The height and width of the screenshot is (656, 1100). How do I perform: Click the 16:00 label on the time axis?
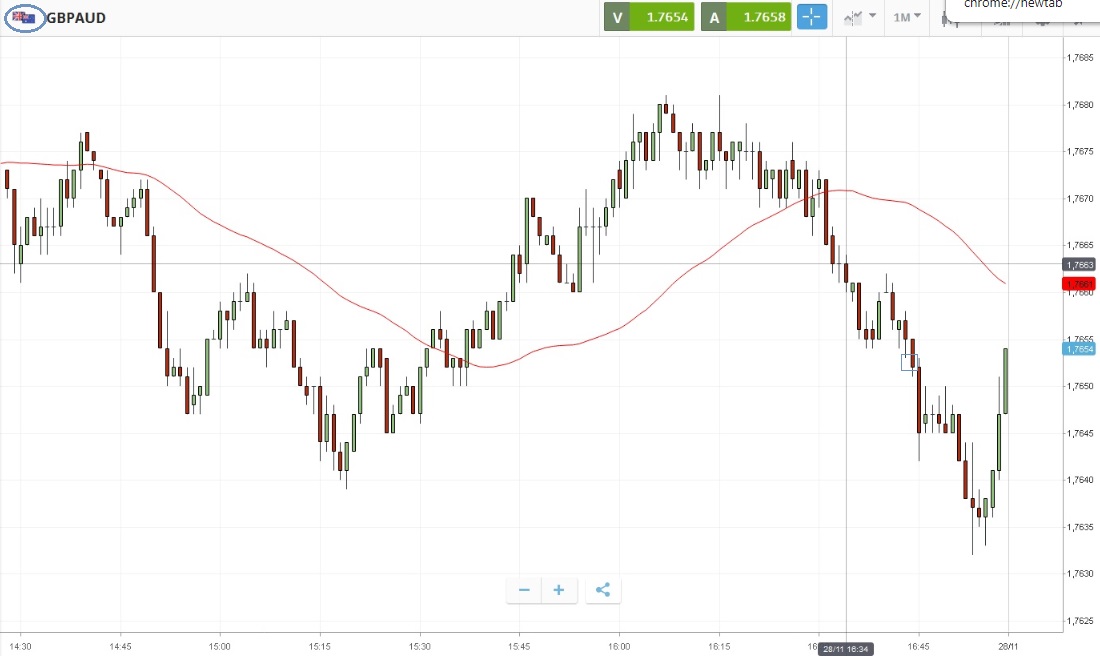(618, 647)
